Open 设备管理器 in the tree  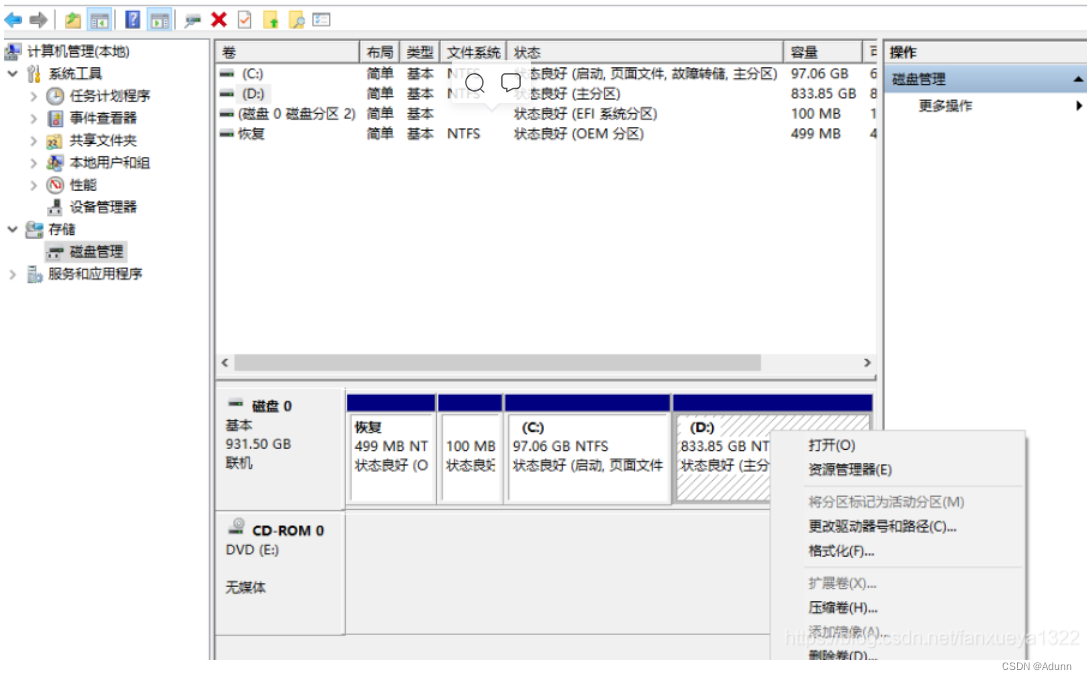(103, 207)
